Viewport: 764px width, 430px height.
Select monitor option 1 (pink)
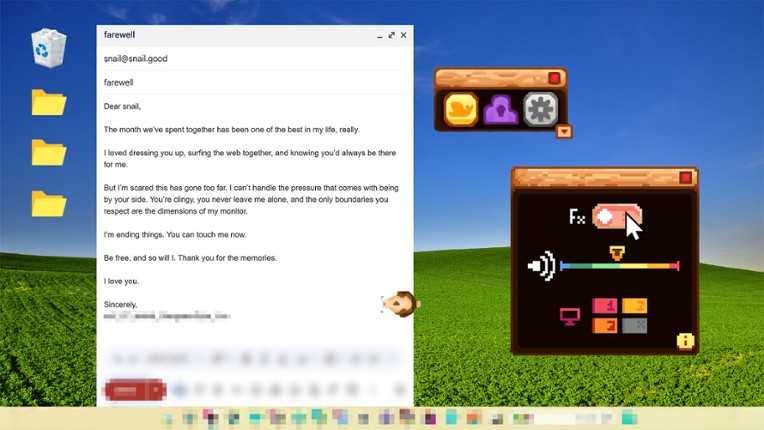click(x=605, y=306)
